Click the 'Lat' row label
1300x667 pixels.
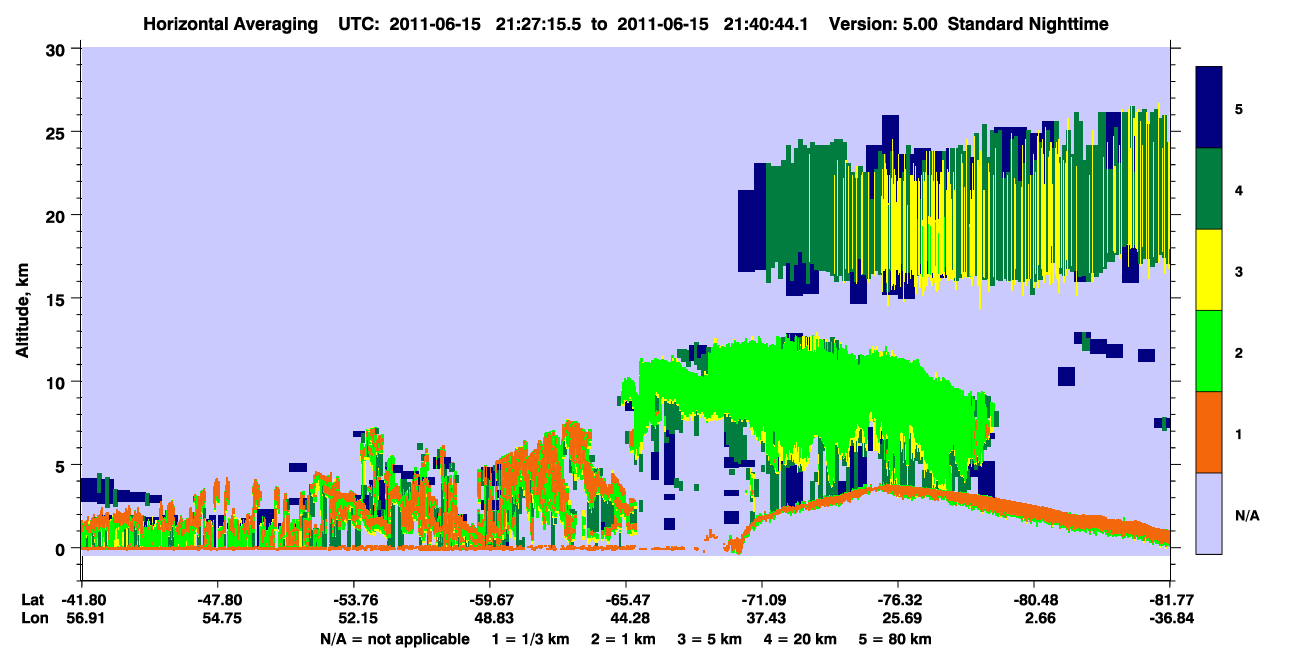[33, 600]
